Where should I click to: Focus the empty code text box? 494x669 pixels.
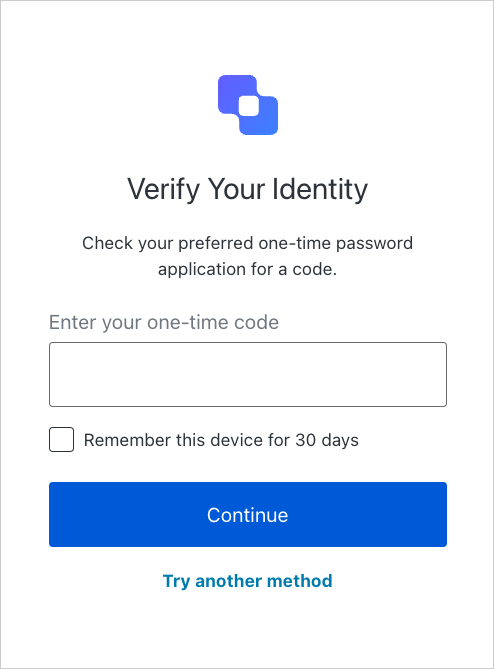pyautogui.click(x=248, y=374)
